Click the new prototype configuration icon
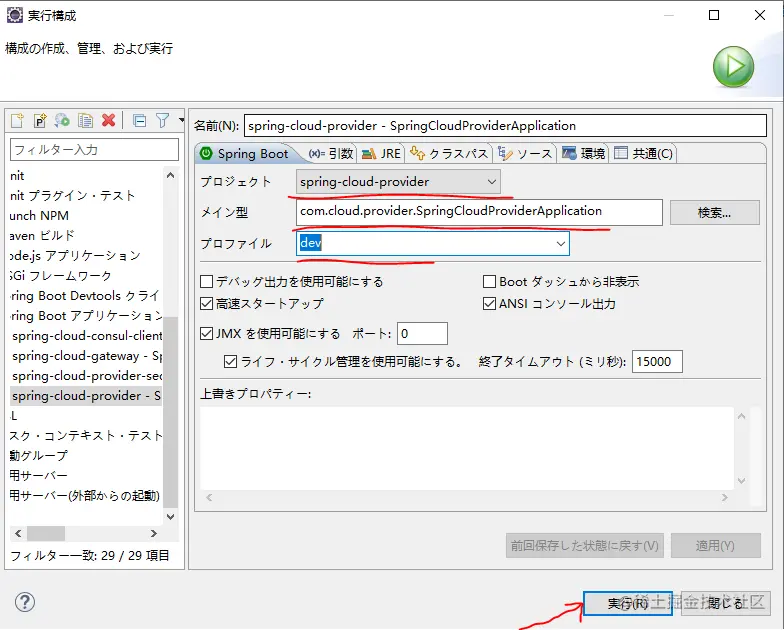 point(40,120)
